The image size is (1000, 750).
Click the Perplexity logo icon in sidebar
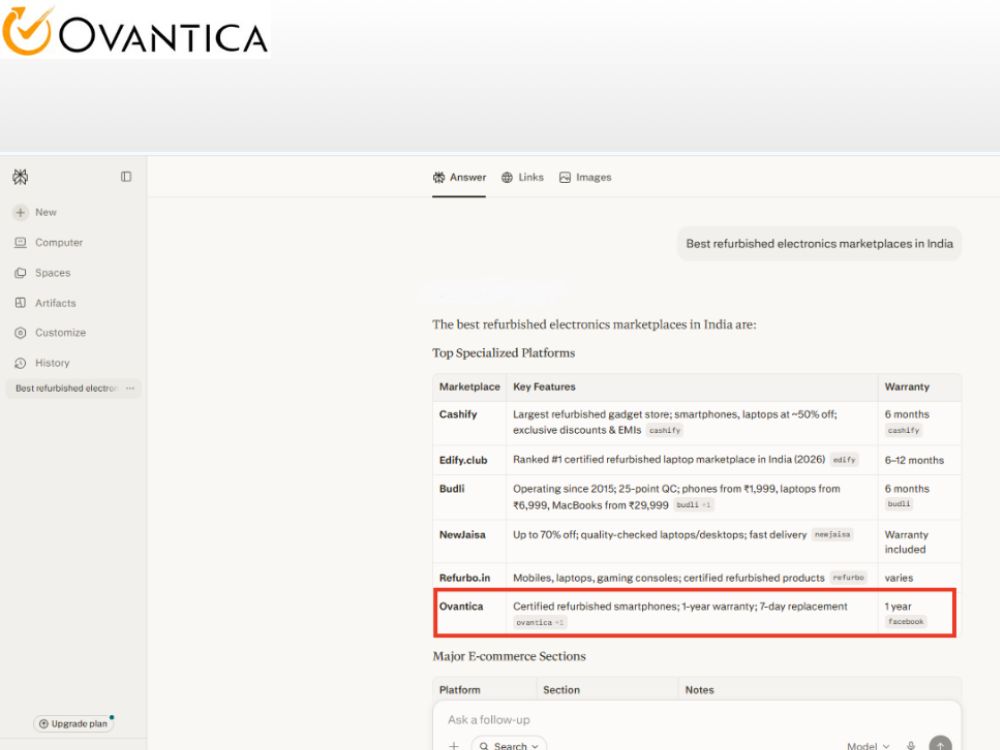[x=20, y=177]
